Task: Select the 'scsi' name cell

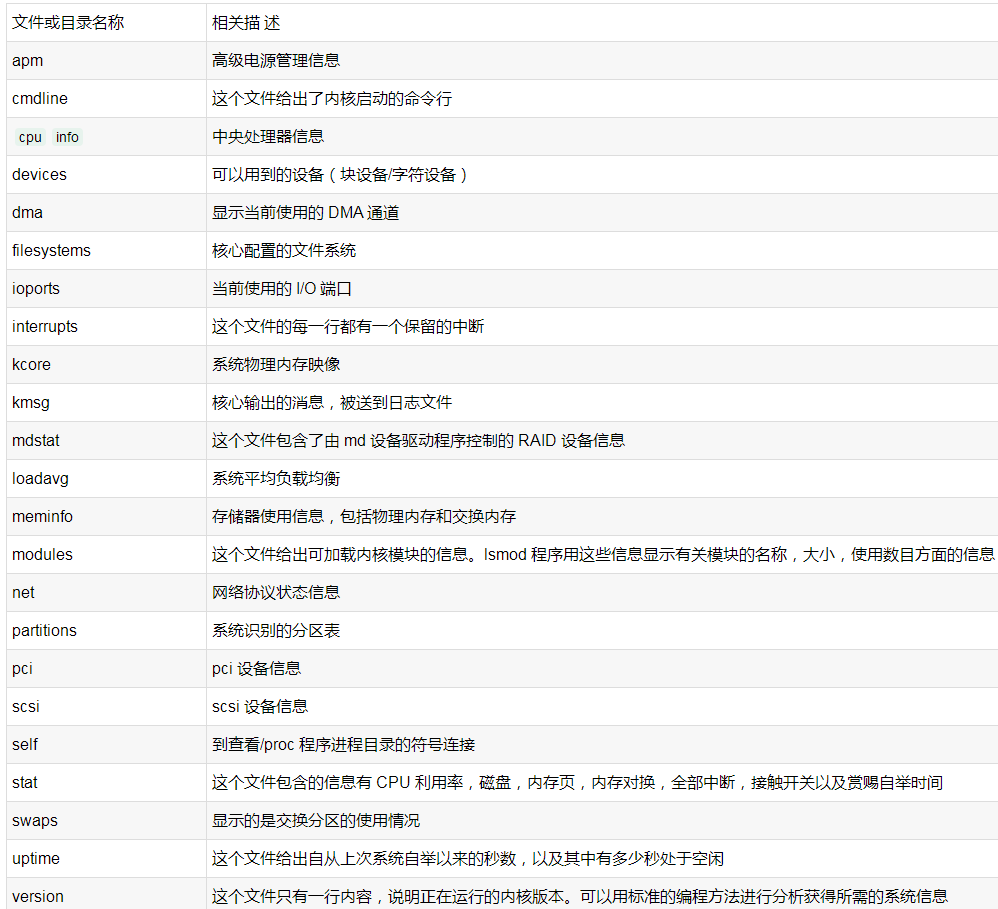Action: 106,707
